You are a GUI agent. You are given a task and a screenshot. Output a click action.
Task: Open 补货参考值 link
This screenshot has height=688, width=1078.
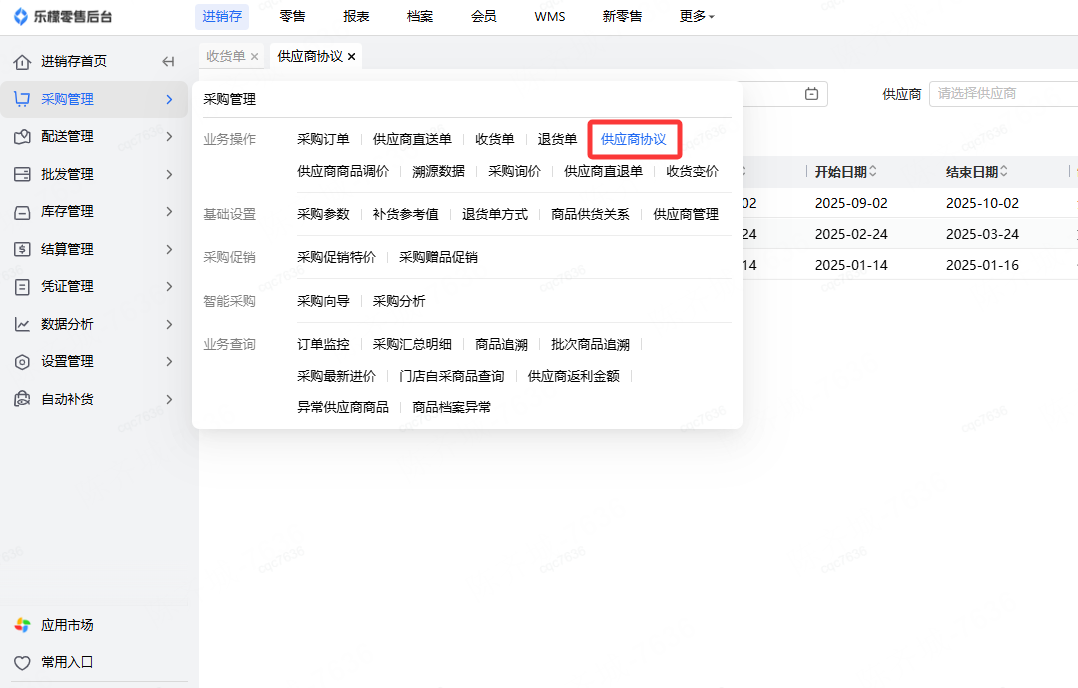point(406,214)
